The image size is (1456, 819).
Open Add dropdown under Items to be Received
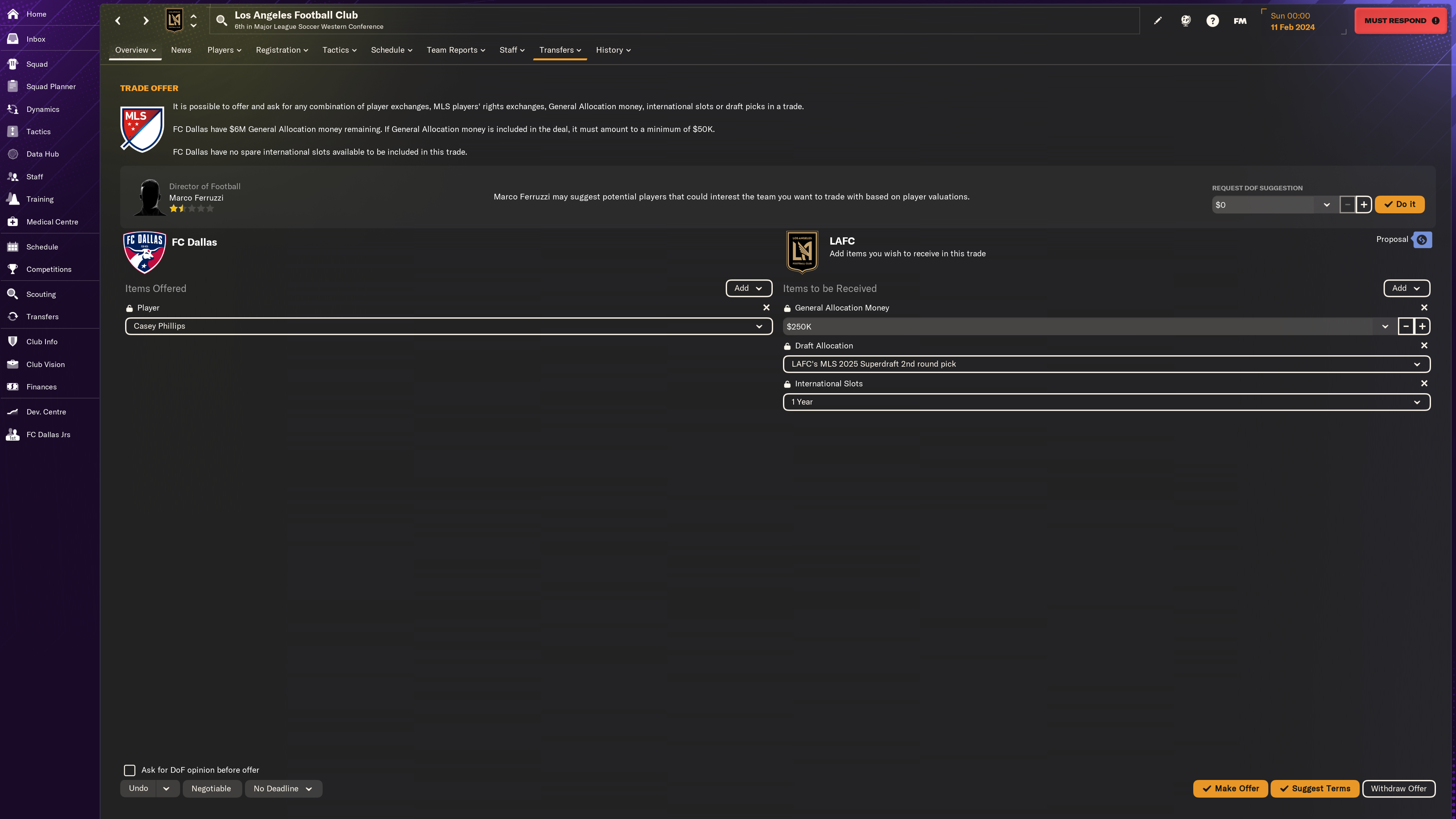pos(1407,288)
